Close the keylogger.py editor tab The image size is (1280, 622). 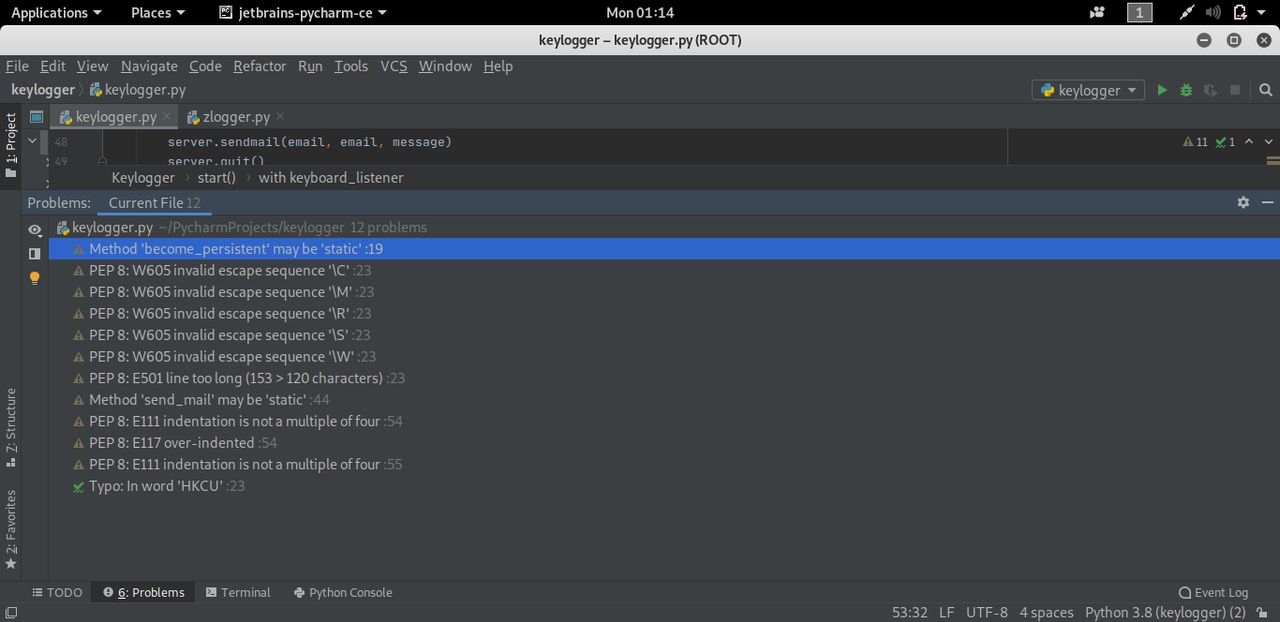[167, 117]
